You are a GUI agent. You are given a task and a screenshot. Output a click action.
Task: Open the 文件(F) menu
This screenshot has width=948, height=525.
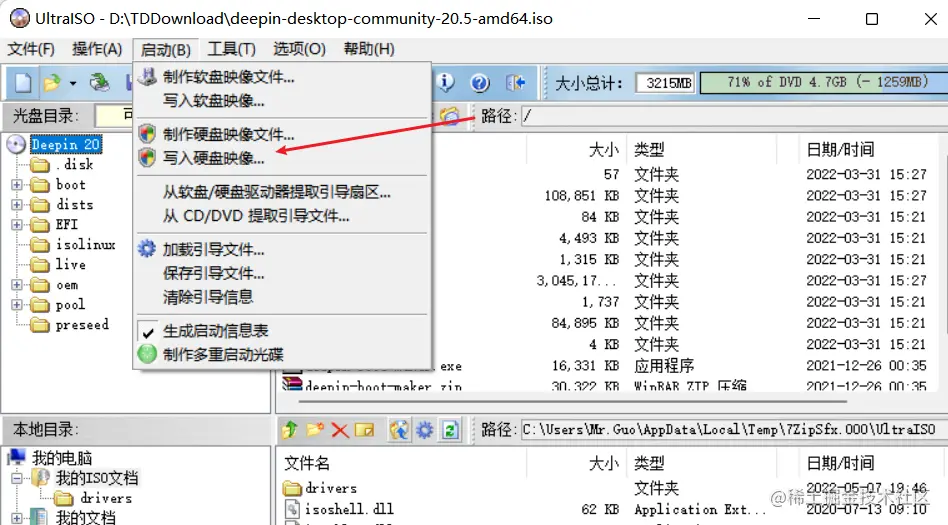31,49
